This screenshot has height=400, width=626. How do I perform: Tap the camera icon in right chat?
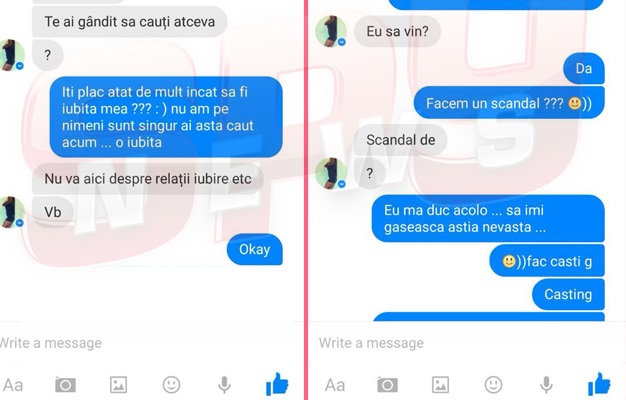pyautogui.click(x=387, y=385)
